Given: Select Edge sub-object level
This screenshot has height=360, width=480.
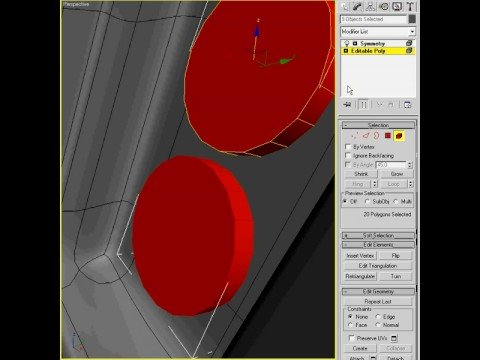Looking at the screenshot, I should (366, 136).
